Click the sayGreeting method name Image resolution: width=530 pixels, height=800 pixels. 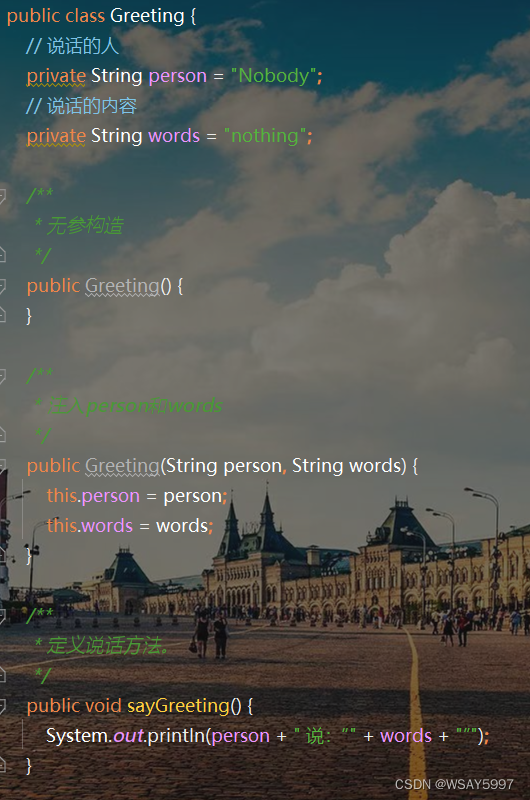pos(178,706)
